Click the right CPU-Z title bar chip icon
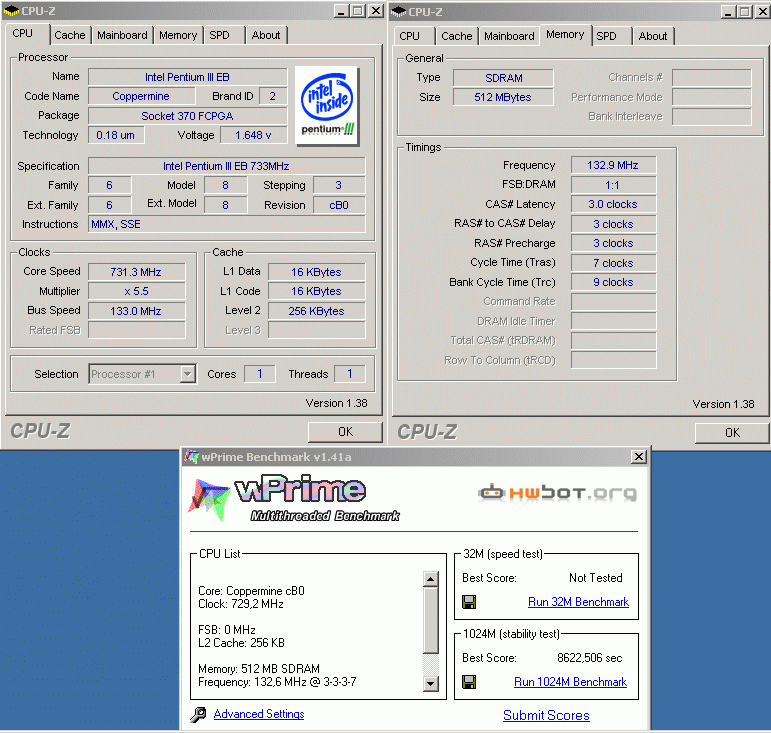 pyautogui.click(x=398, y=12)
